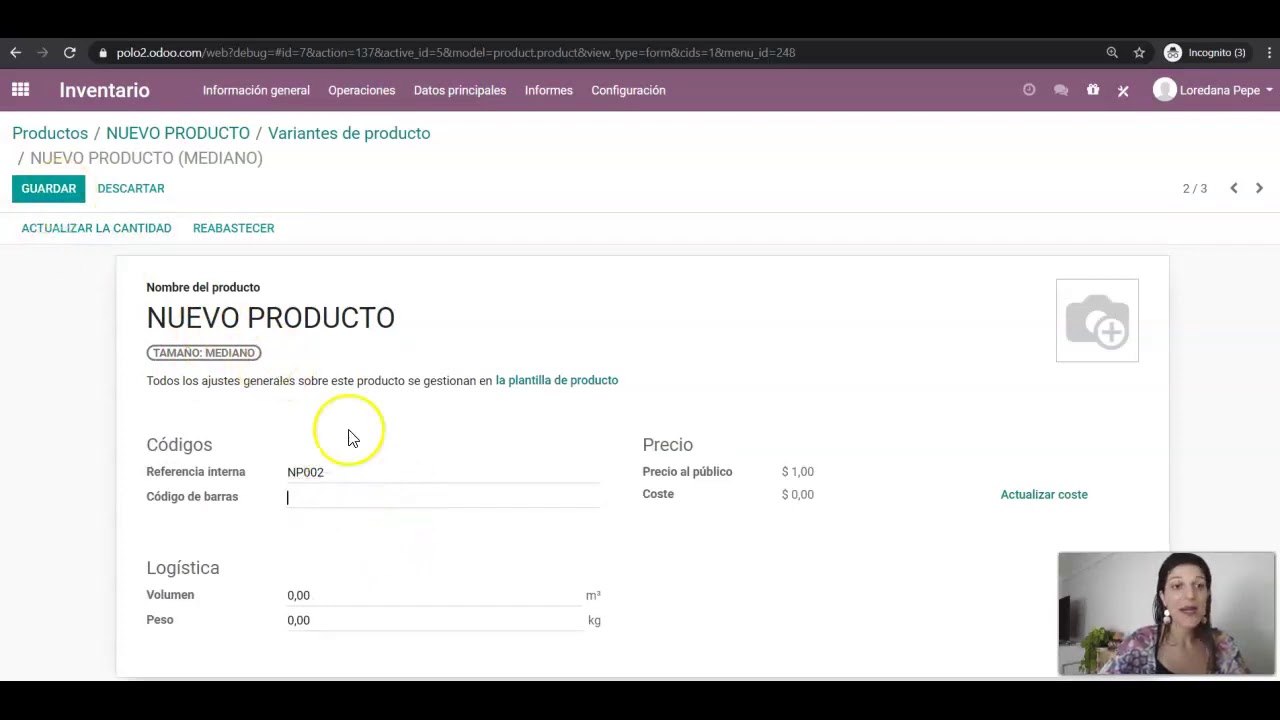Click the Inventario app title
1280x720 pixels.
[x=104, y=90]
